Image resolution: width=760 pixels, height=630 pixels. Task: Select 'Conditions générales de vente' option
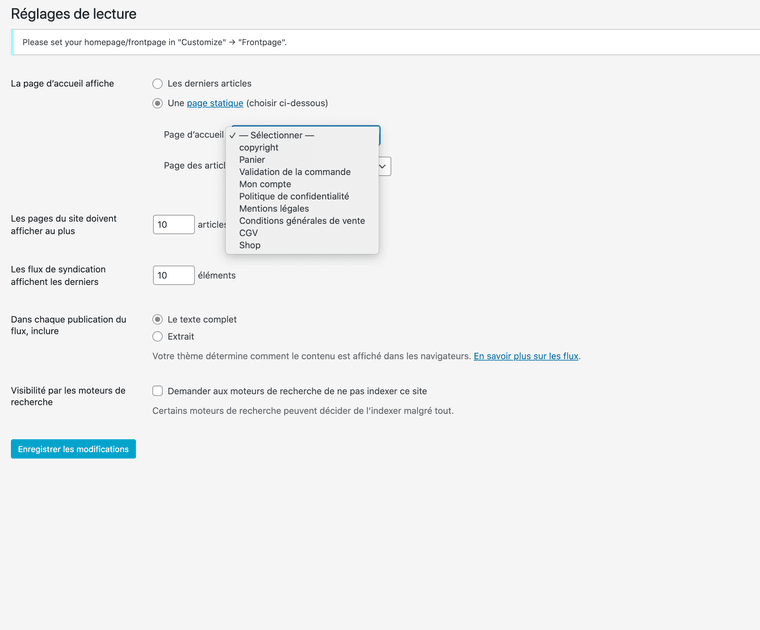point(302,221)
